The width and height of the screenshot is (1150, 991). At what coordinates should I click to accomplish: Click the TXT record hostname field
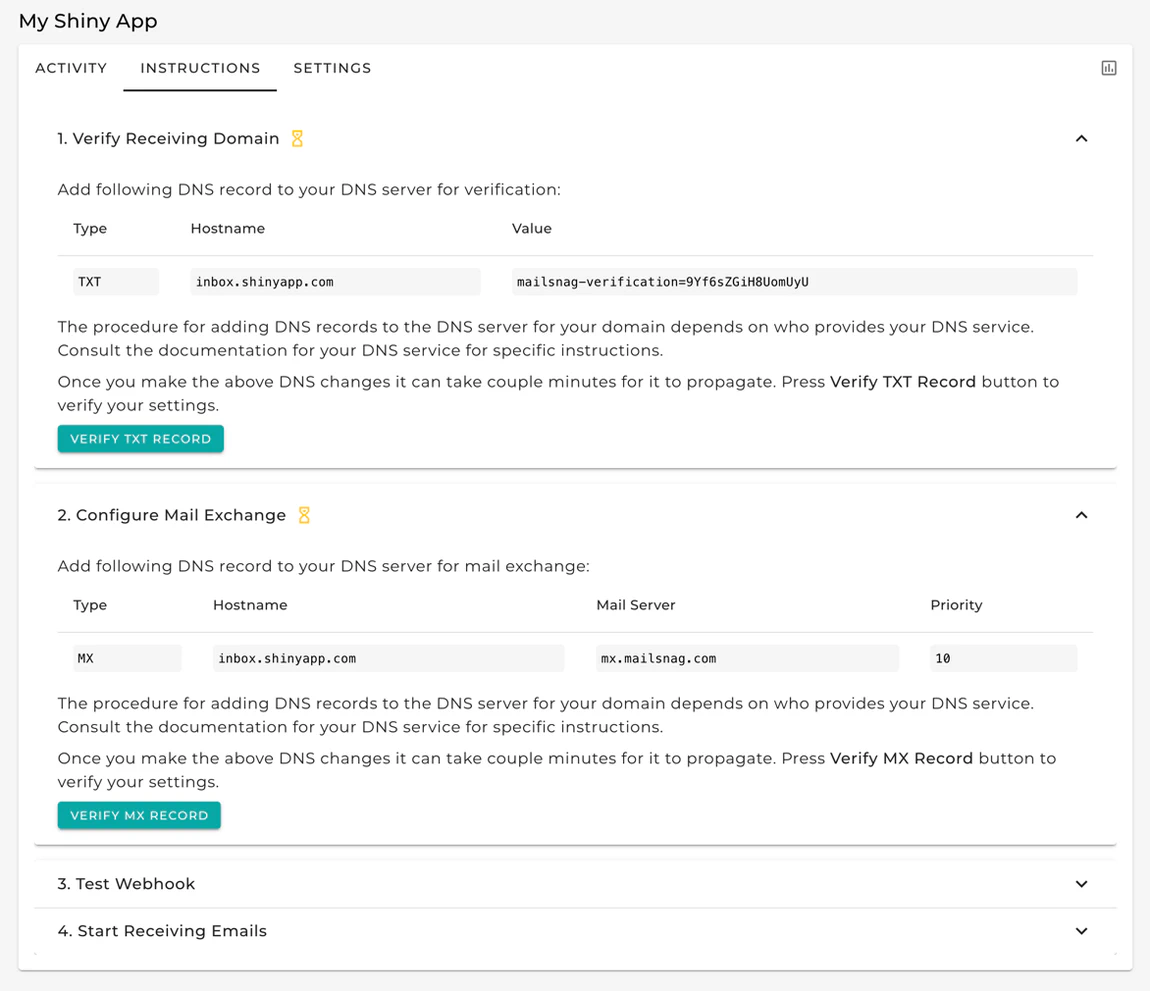[335, 282]
